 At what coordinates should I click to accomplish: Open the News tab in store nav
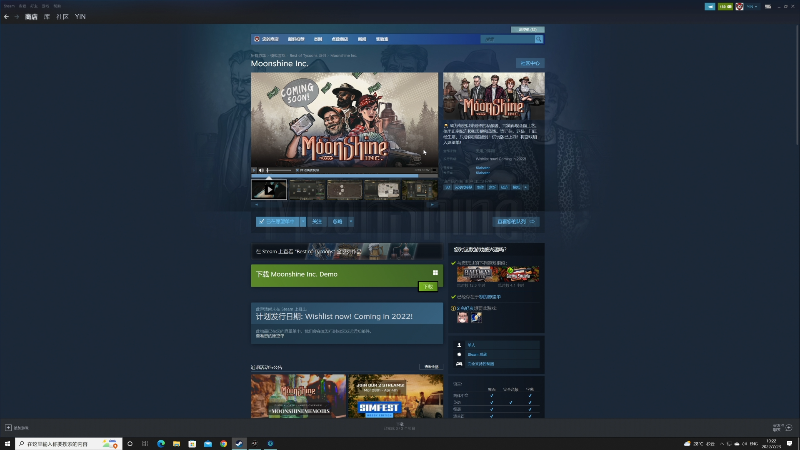click(362, 39)
